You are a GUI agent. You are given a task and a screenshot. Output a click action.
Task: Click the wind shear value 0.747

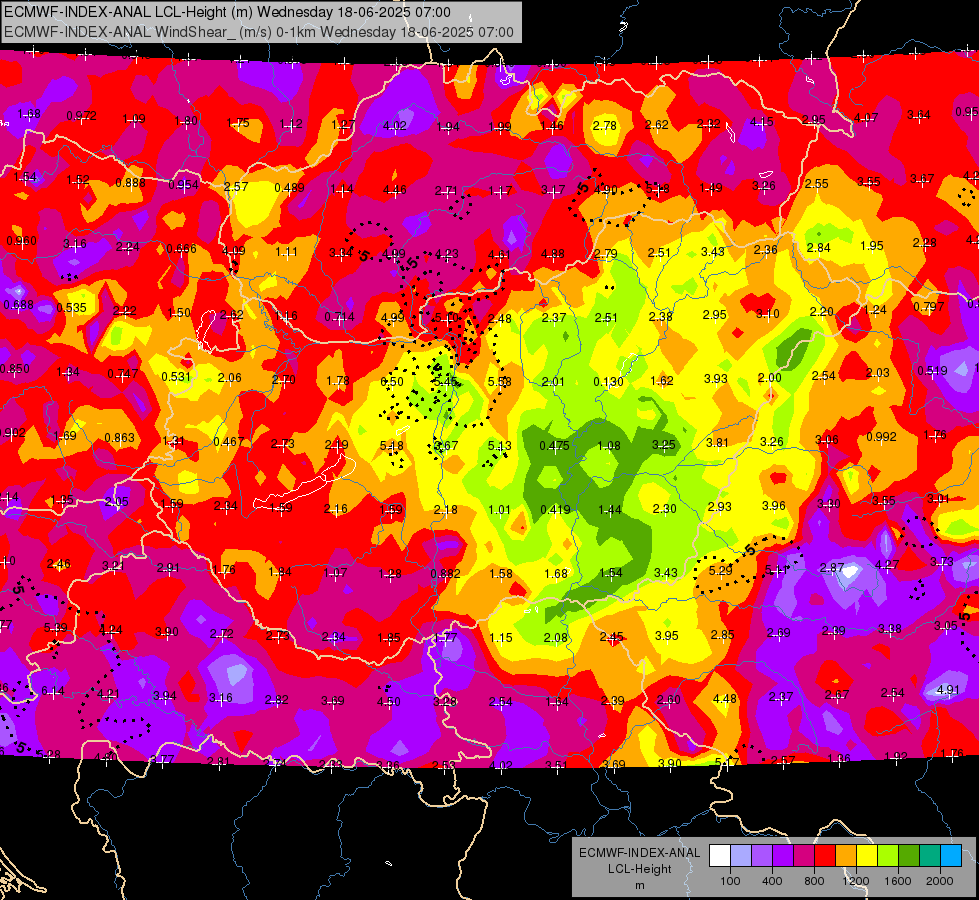123,373
